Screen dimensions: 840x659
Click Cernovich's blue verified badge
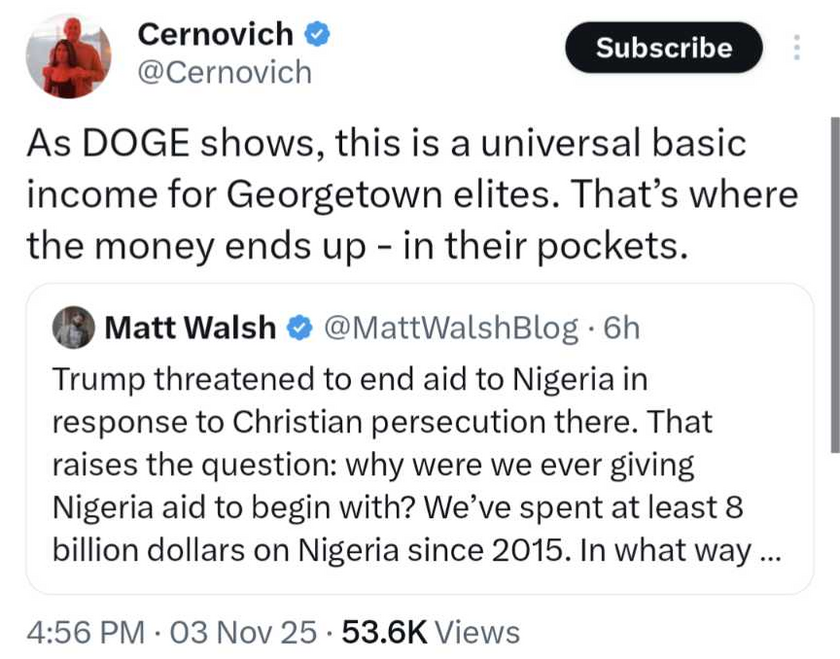(x=317, y=34)
